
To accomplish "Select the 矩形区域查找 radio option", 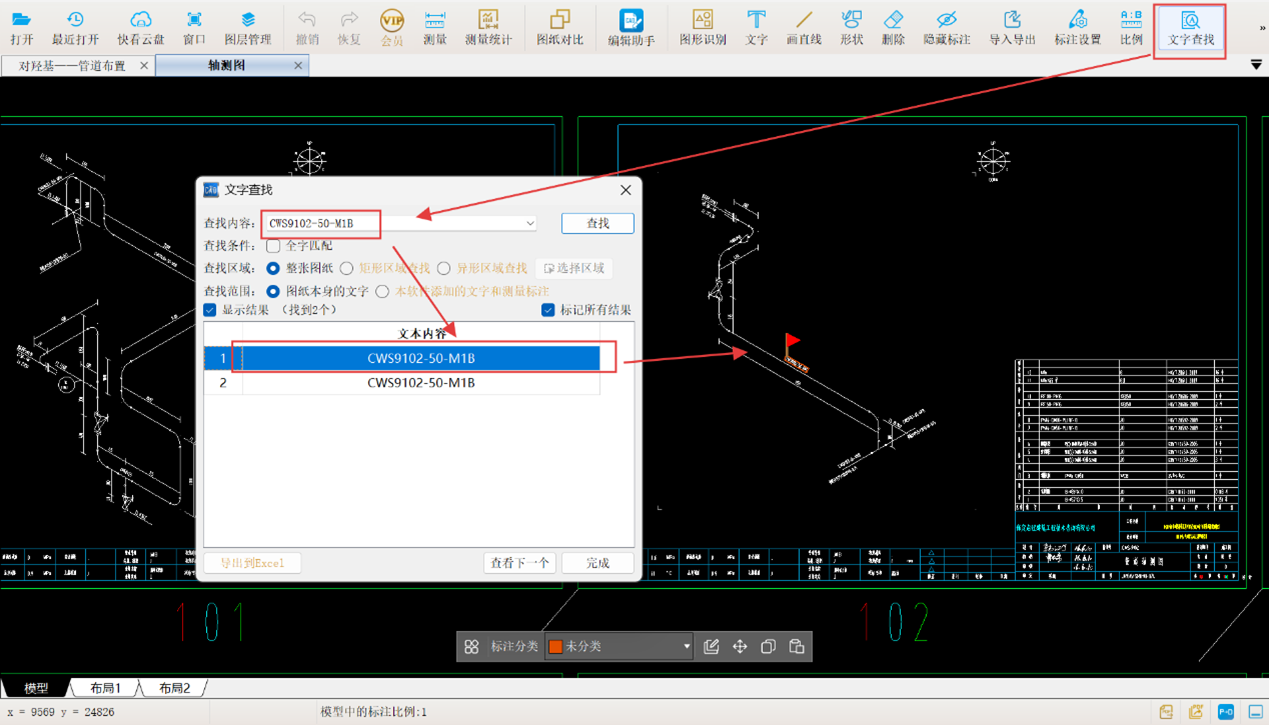I will coord(347,269).
